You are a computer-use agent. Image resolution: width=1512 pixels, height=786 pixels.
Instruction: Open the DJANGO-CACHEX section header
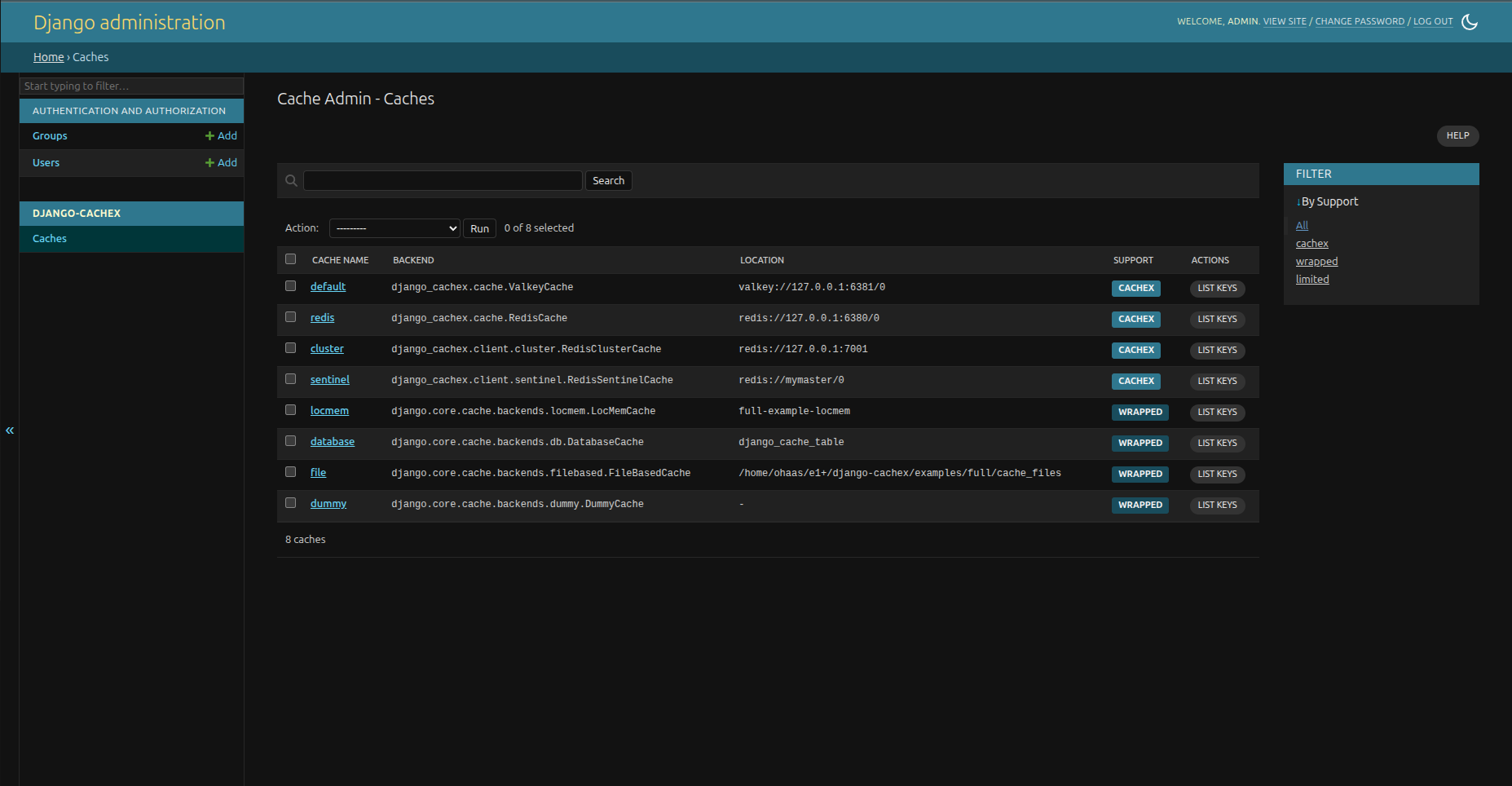pos(77,214)
